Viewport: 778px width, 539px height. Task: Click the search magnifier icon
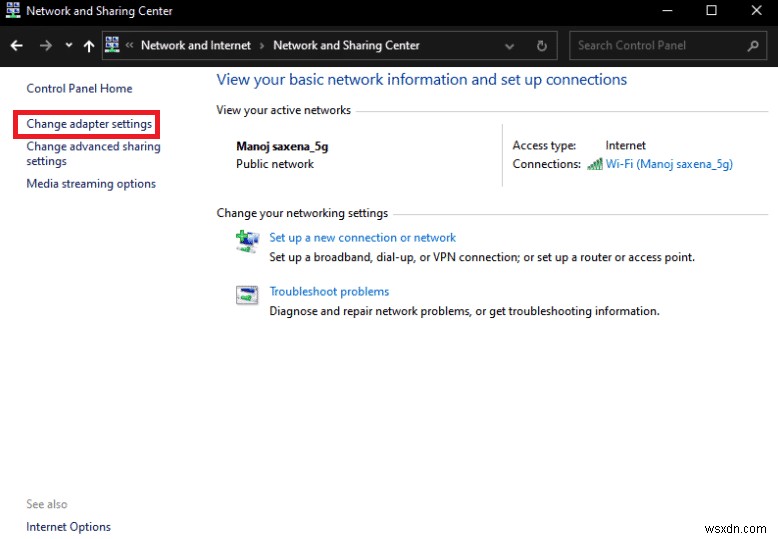[x=753, y=46]
